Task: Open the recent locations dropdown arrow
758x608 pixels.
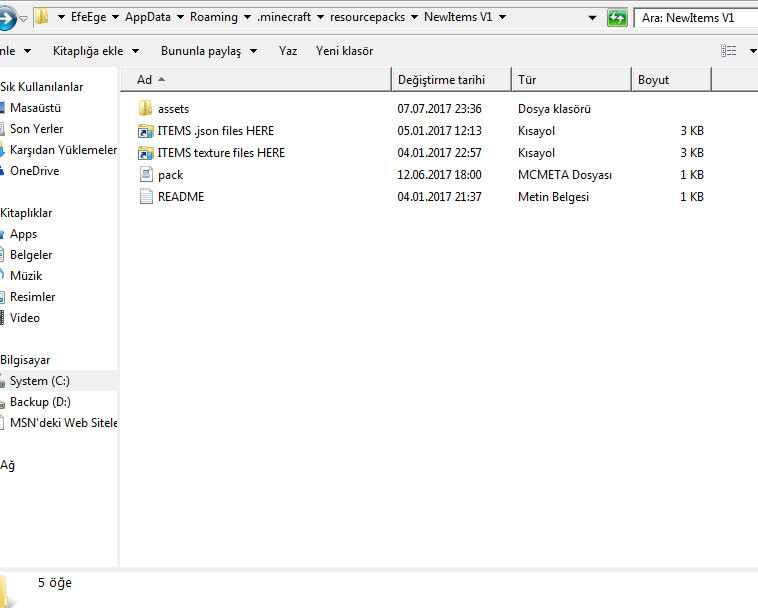Action: click(23, 19)
